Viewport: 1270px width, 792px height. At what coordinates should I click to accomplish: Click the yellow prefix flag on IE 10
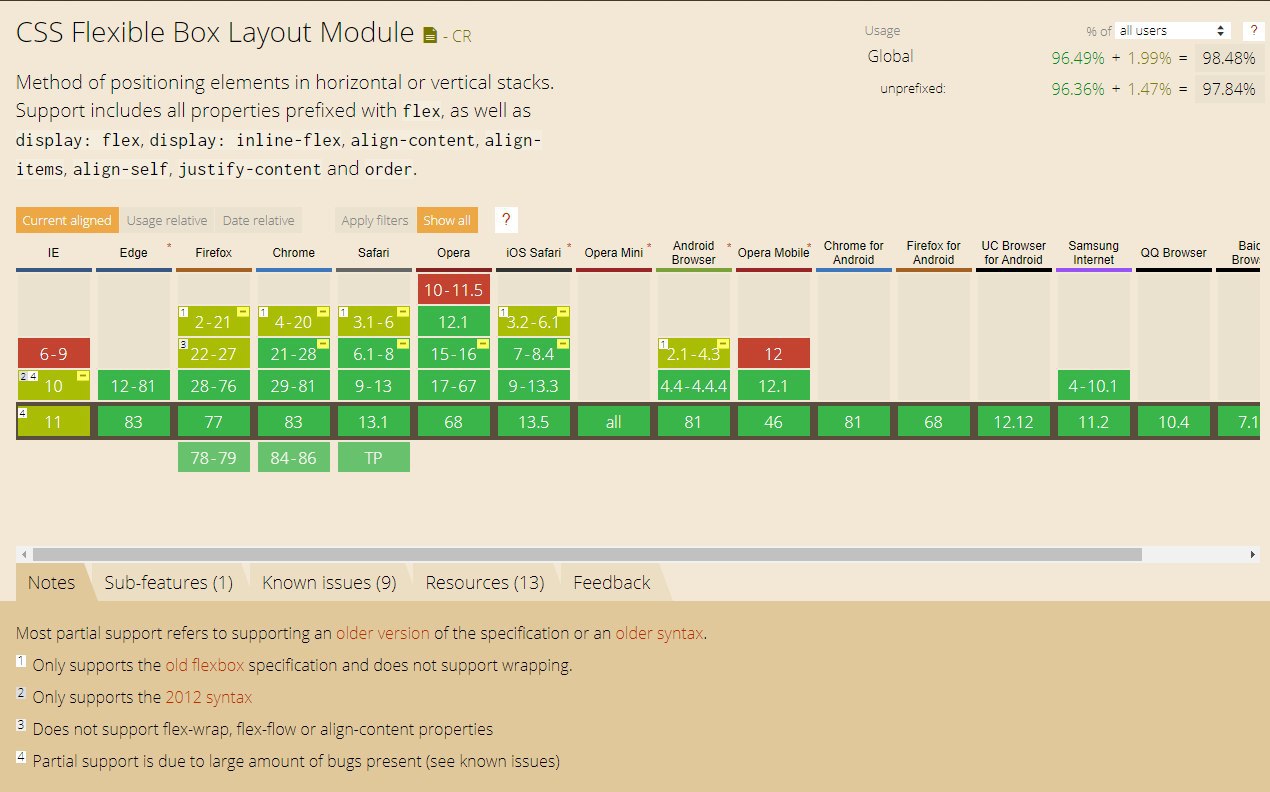[x=83, y=376]
